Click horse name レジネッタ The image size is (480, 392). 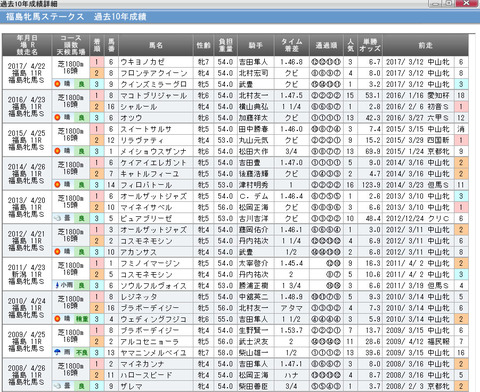click(x=139, y=297)
